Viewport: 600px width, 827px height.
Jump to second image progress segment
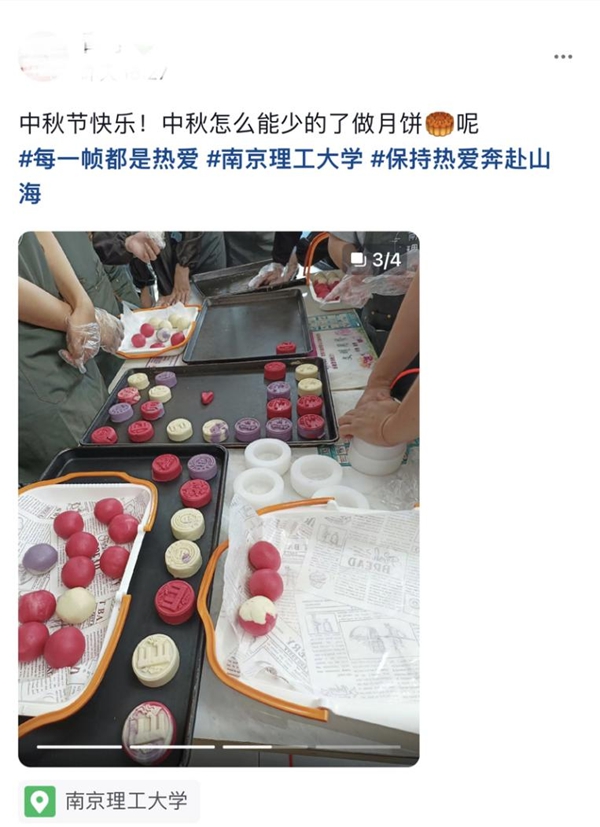tap(172, 747)
